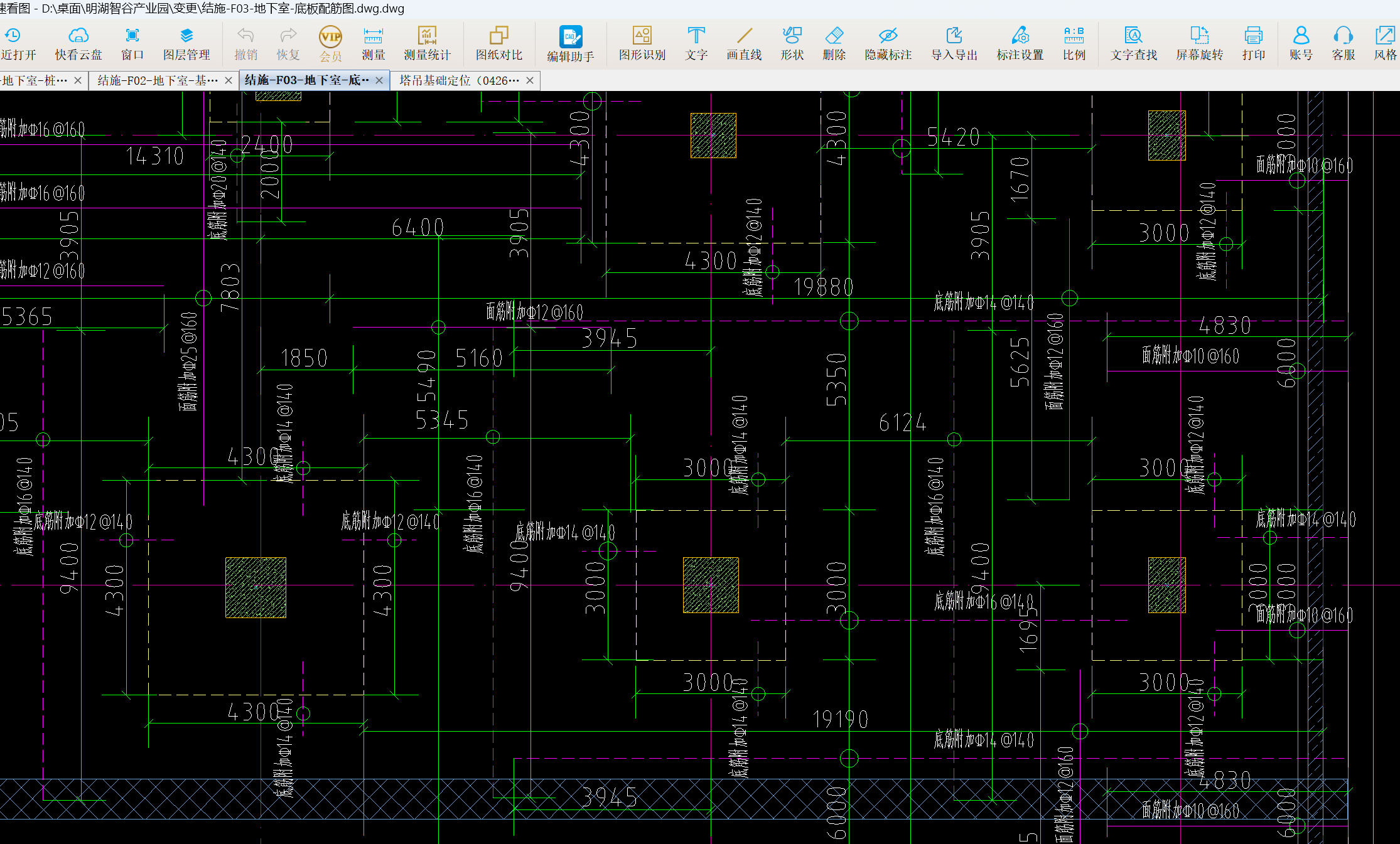Click the 19190 dimension text

[x=840, y=719]
